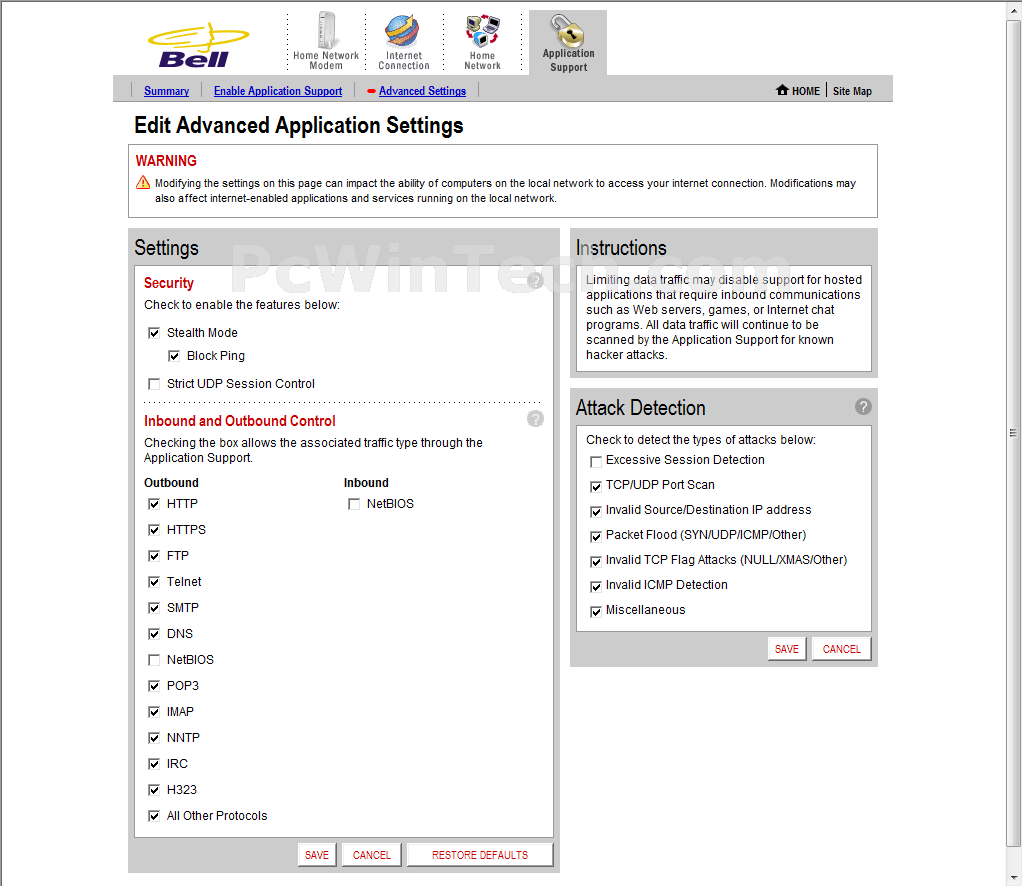1022x886 pixels.
Task: Toggle All Other Protocols checkbox
Action: tap(154, 816)
